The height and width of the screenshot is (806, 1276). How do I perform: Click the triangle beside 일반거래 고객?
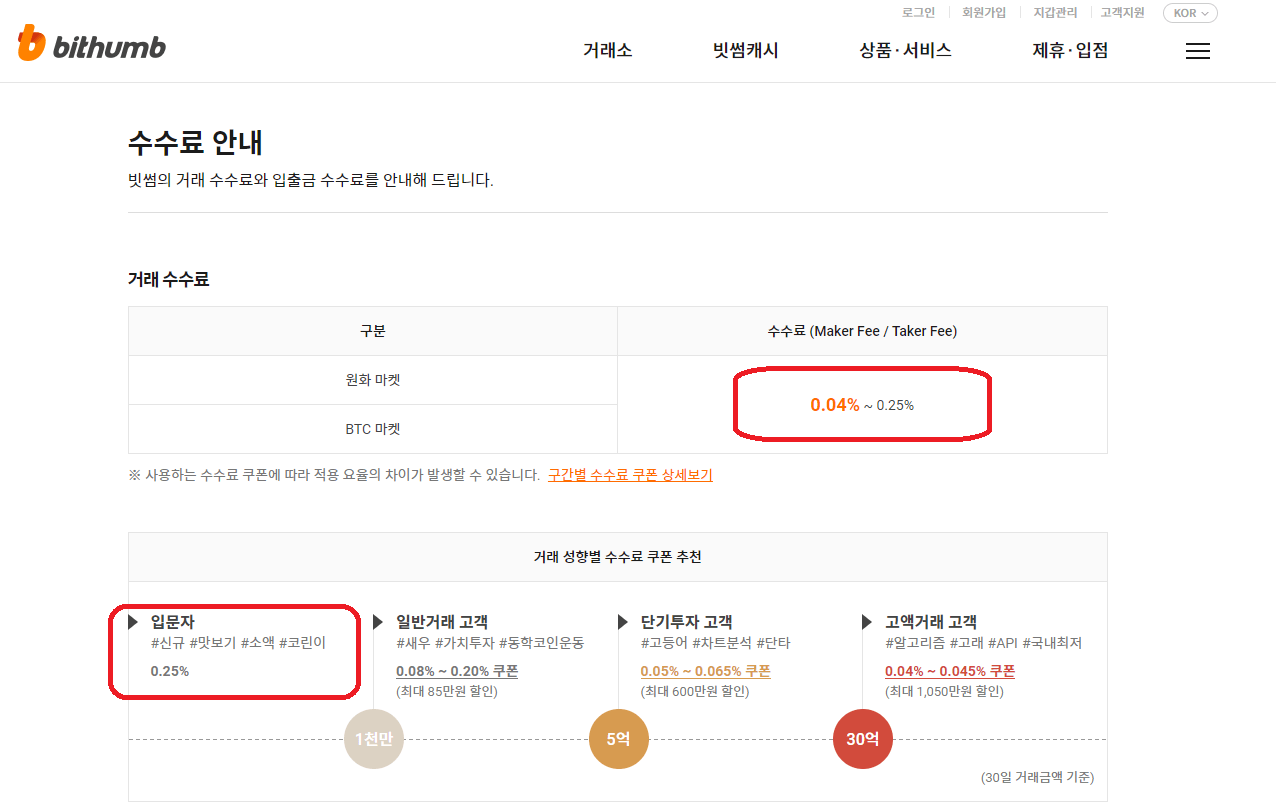point(378,623)
